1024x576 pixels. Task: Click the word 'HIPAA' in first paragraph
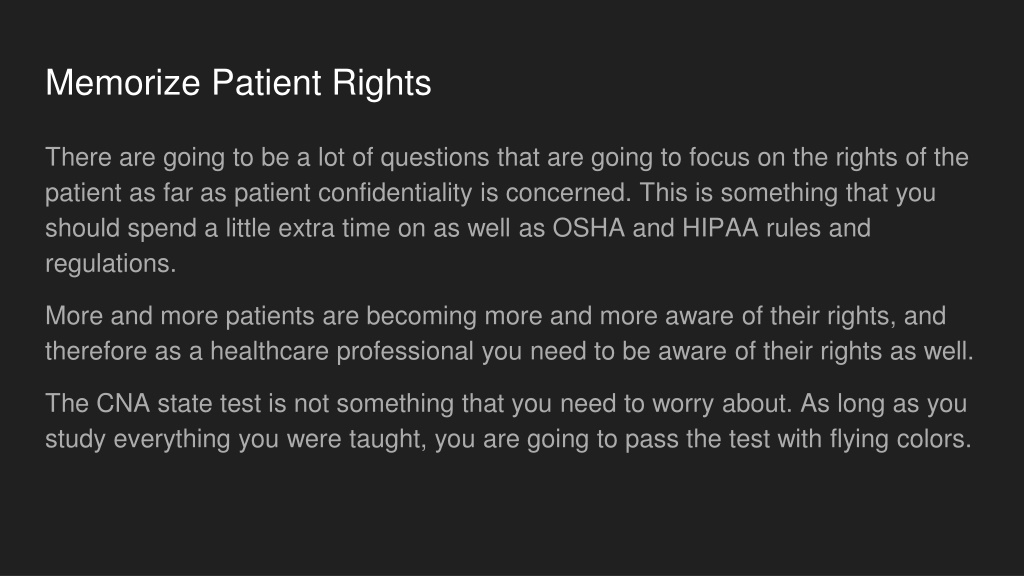[x=720, y=228]
